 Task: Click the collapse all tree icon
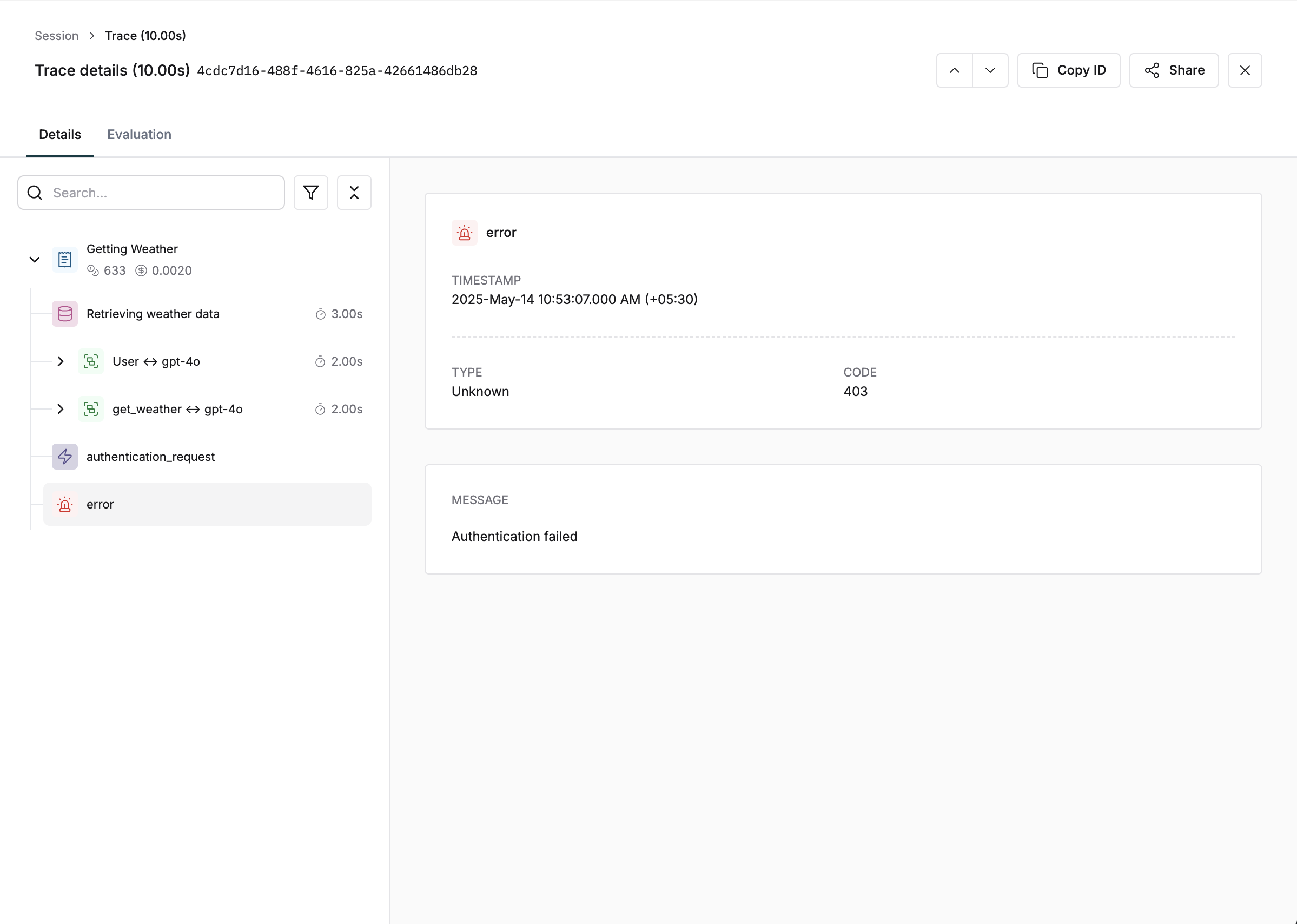[354, 193]
